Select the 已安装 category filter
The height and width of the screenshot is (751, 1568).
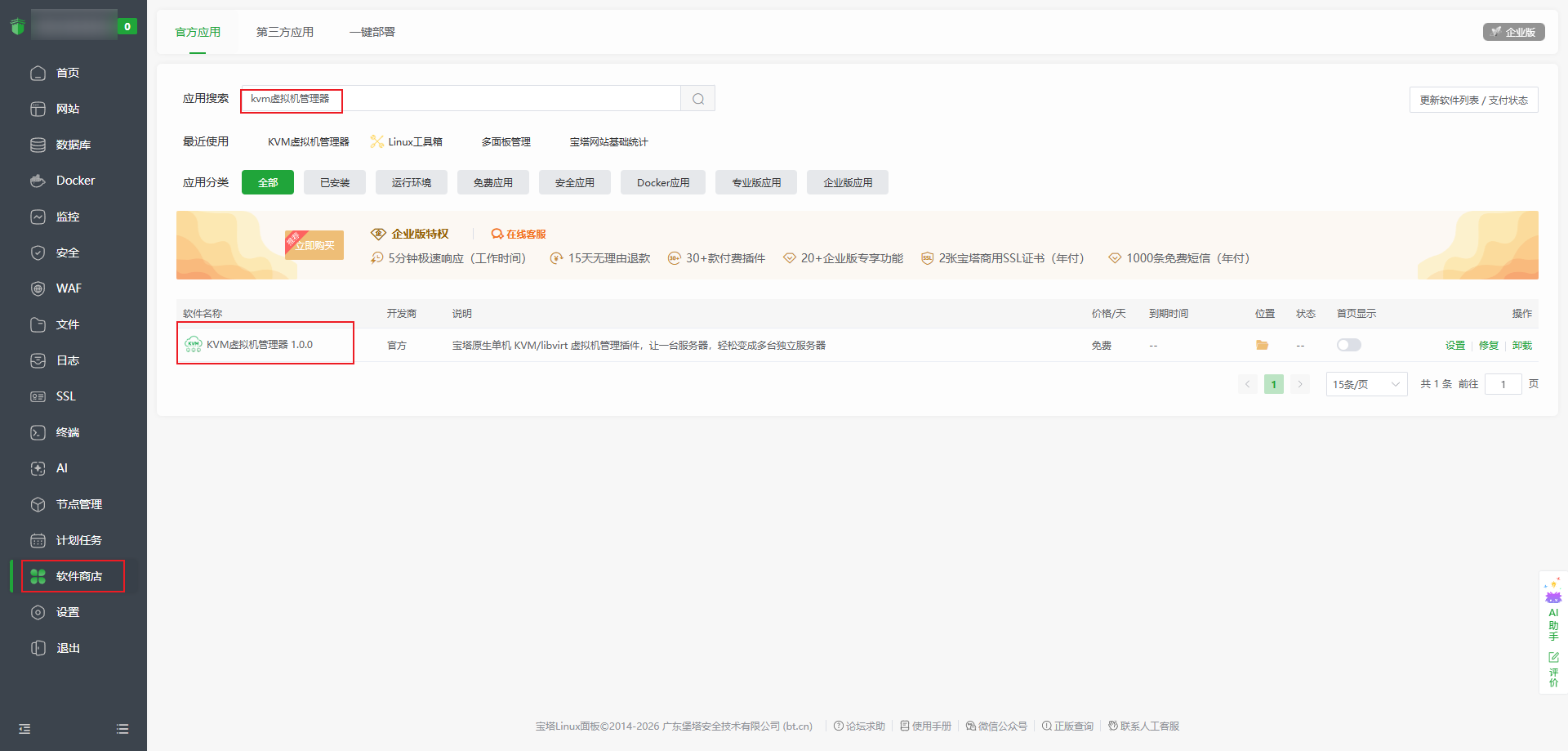(x=335, y=182)
